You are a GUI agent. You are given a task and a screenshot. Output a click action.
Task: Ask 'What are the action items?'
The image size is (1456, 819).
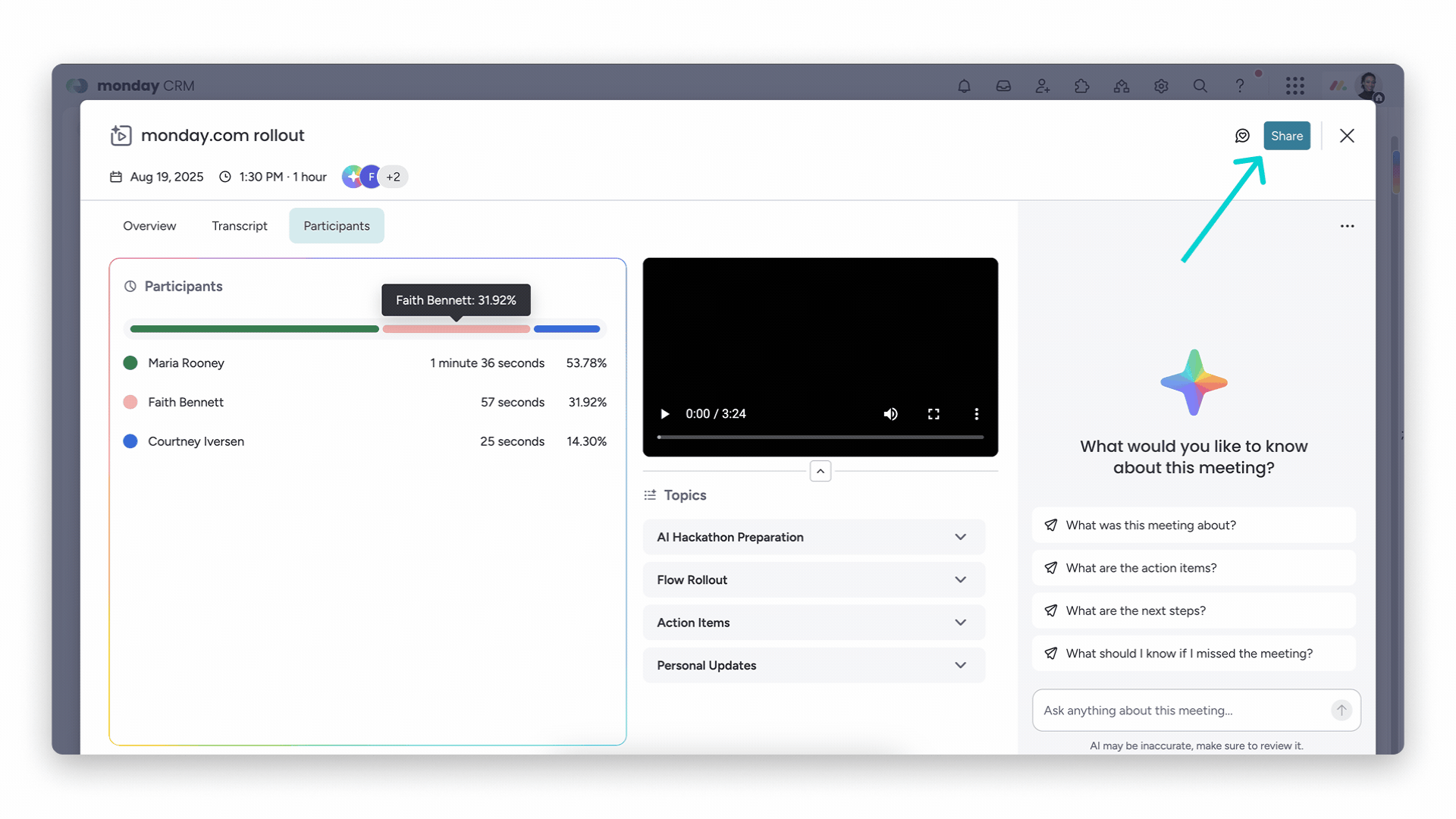pyautogui.click(x=1194, y=568)
